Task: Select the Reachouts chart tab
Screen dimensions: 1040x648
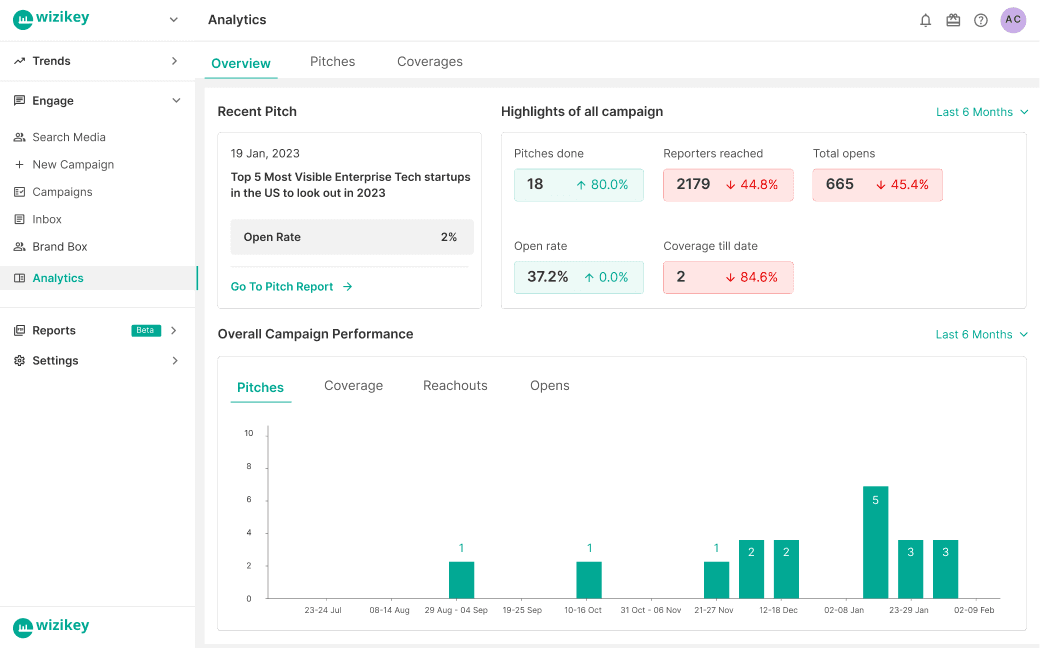Action: [455, 385]
